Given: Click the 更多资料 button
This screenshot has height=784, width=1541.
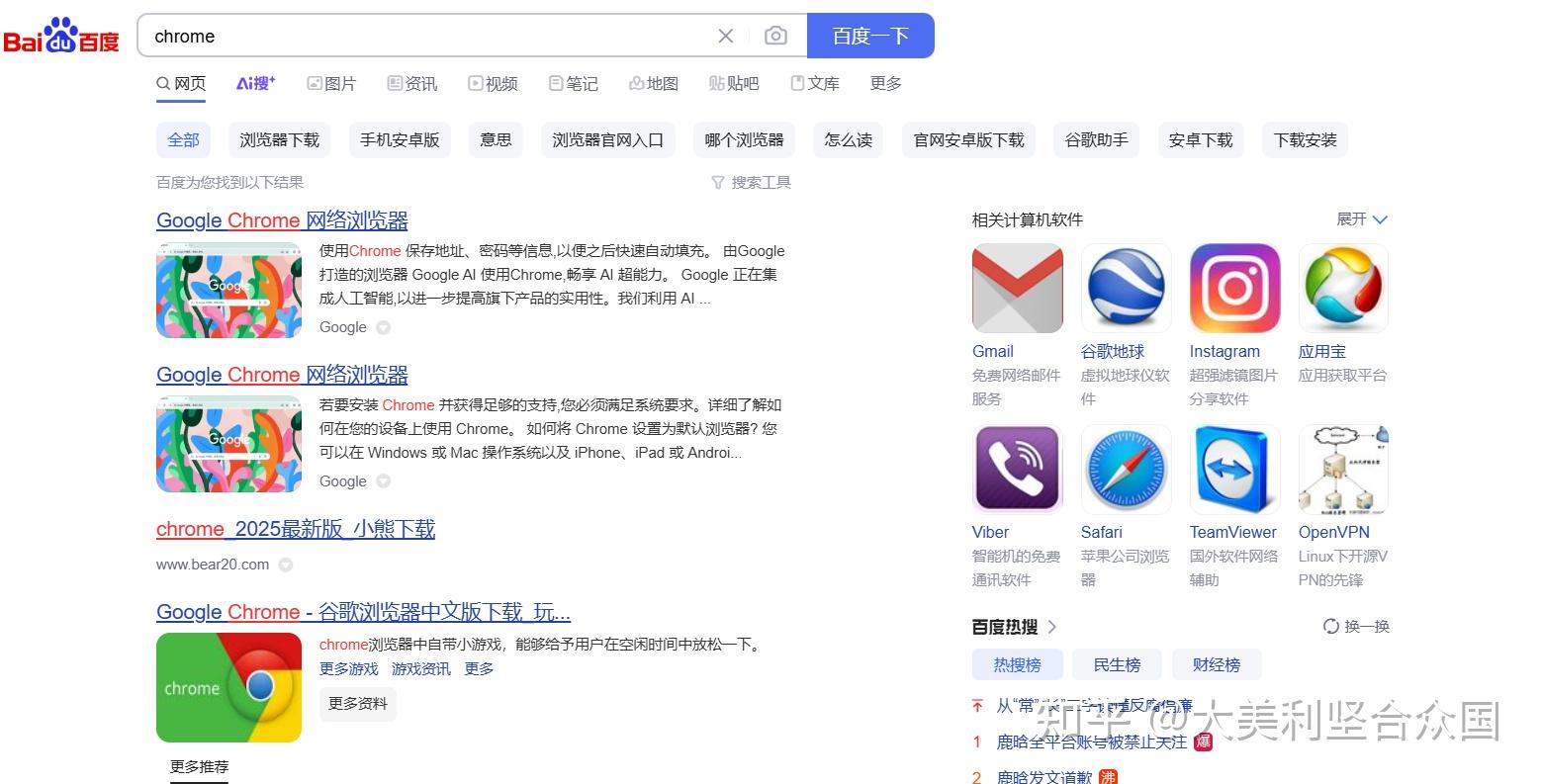Looking at the screenshot, I should pyautogui.click(x=358, y=703).
